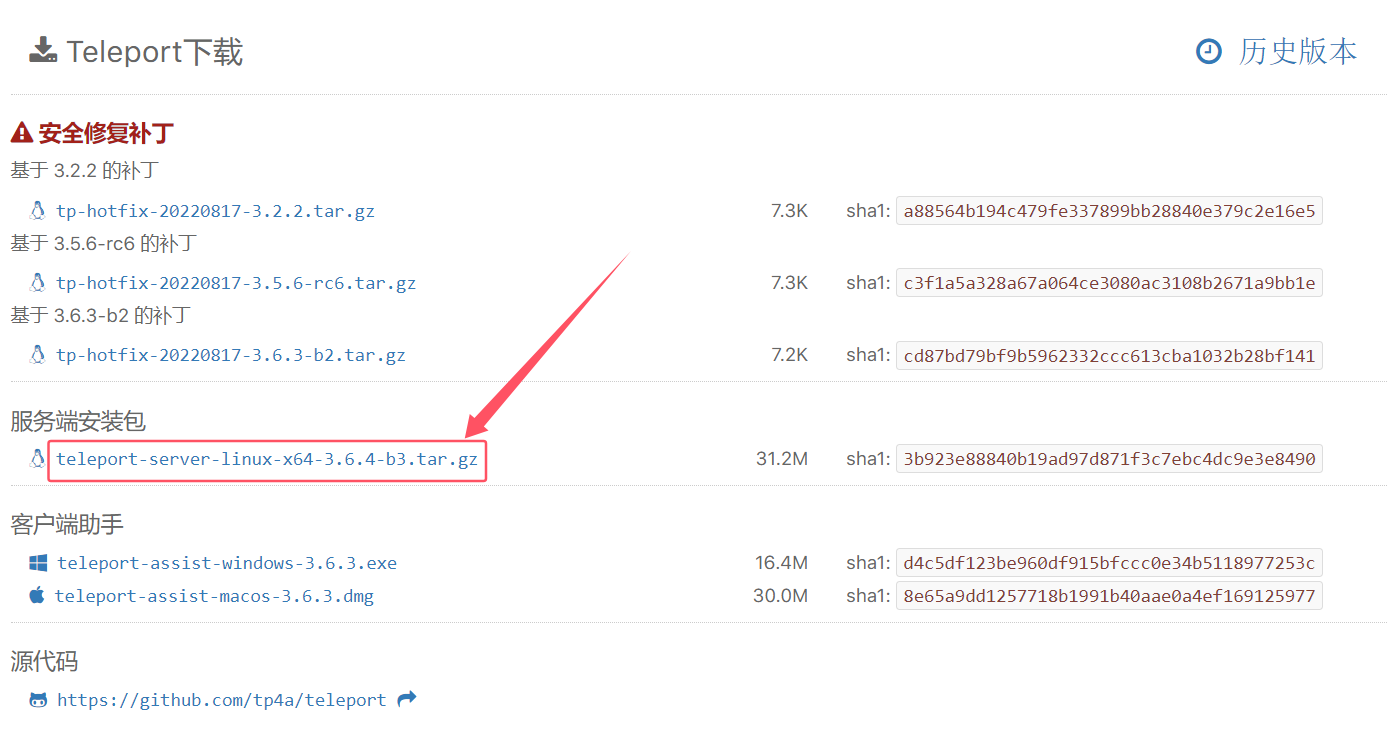Click the 16.4M file size value

[x=781, y=563]
